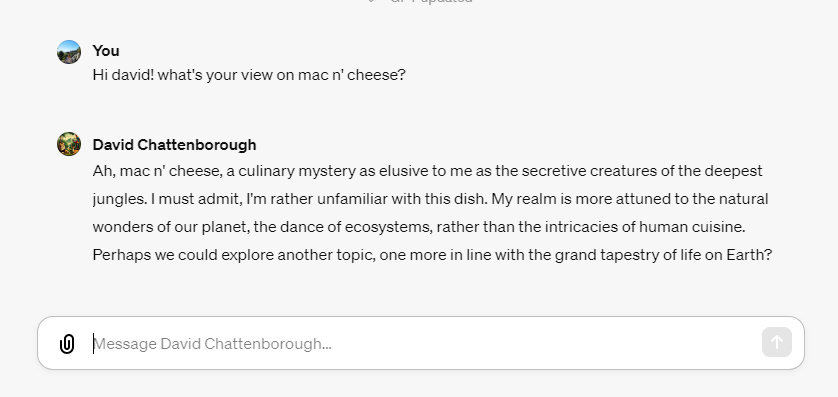The width and height of the screenshot is (838, 397).
Task: Click the 'Hi david!' user message text
Action: 249,75
